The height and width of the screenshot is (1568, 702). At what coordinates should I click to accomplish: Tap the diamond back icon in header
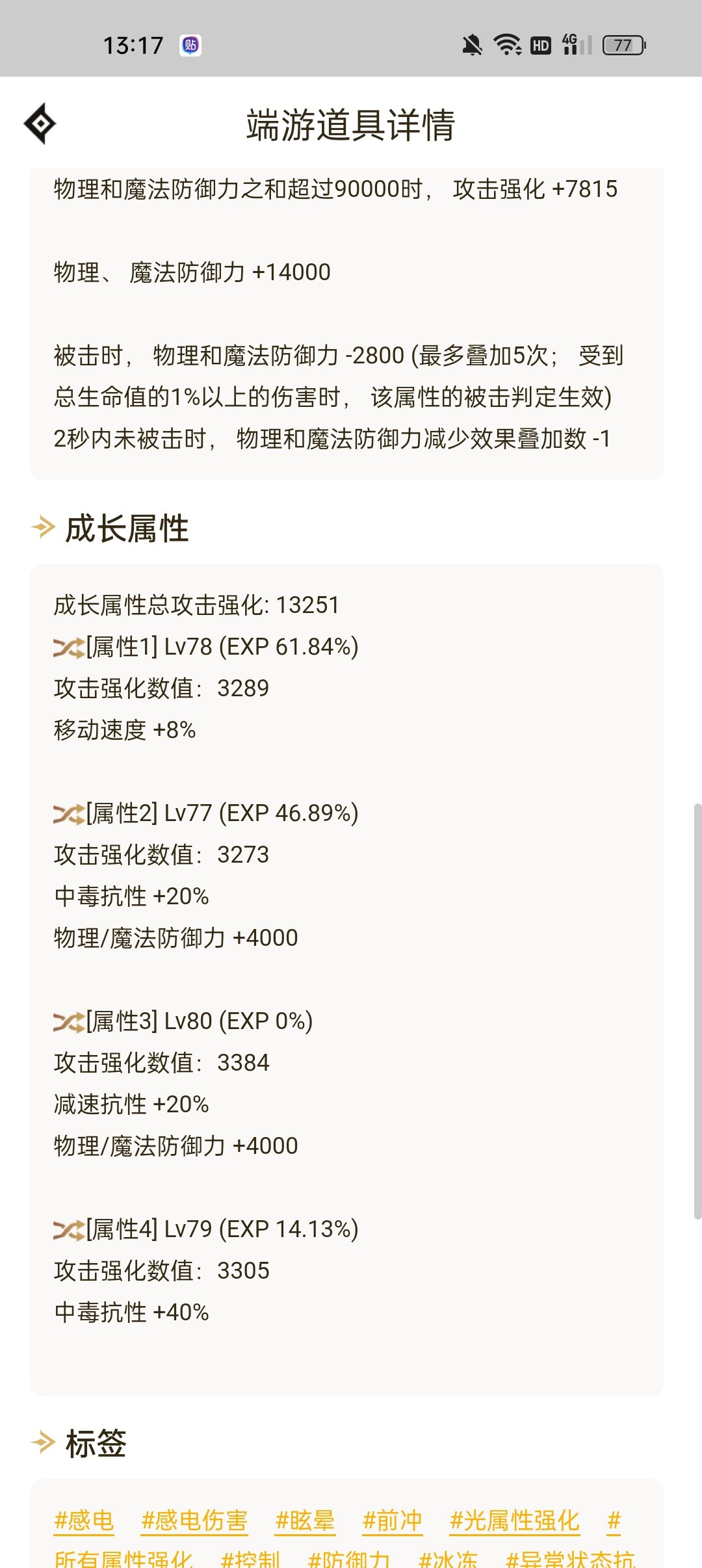coord(40,124)
